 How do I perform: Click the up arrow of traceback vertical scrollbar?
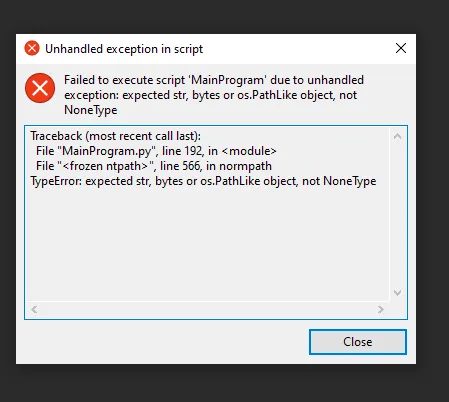point(397,136)
